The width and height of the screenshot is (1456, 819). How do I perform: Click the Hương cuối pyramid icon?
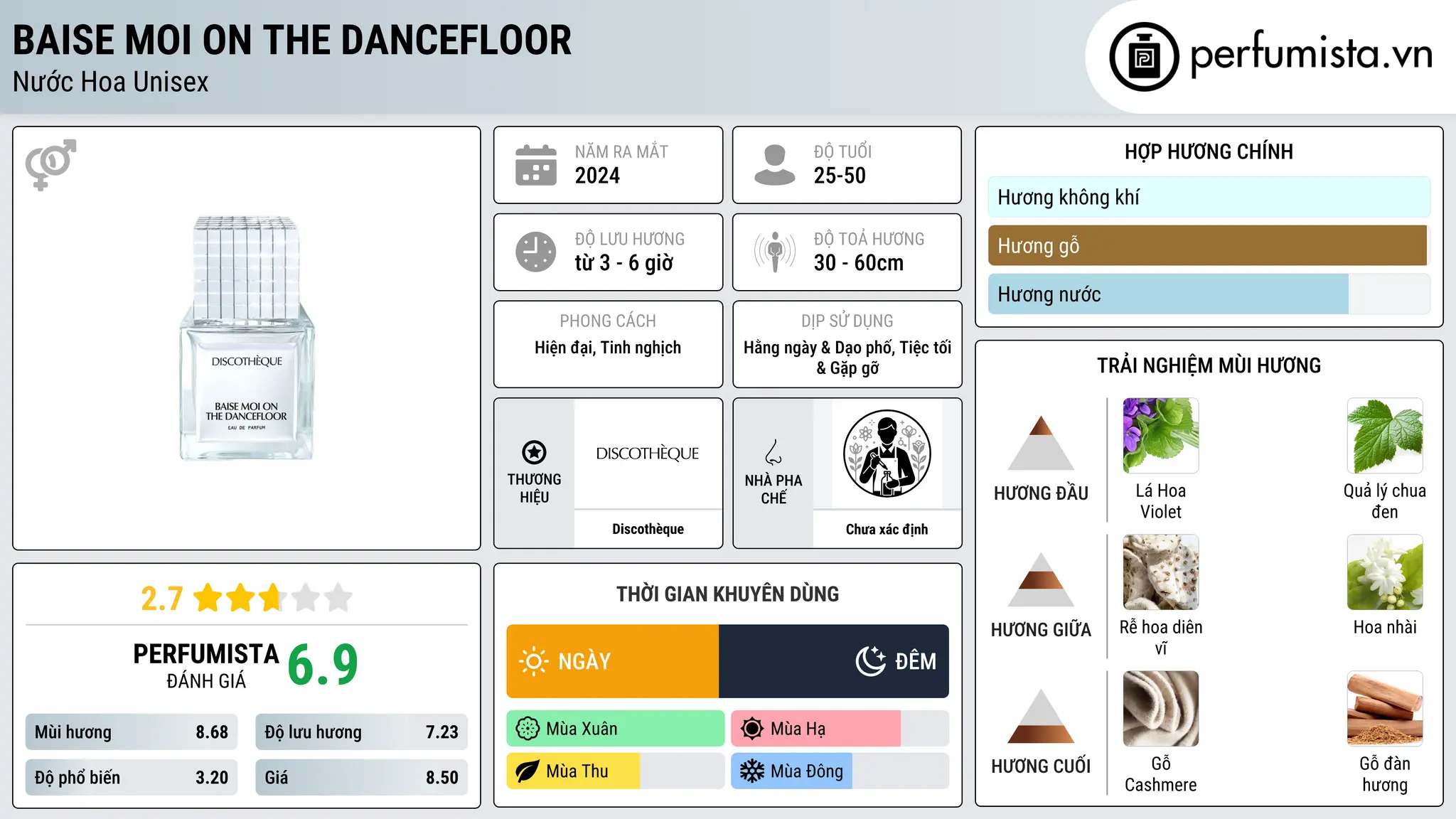[1041, 716]
